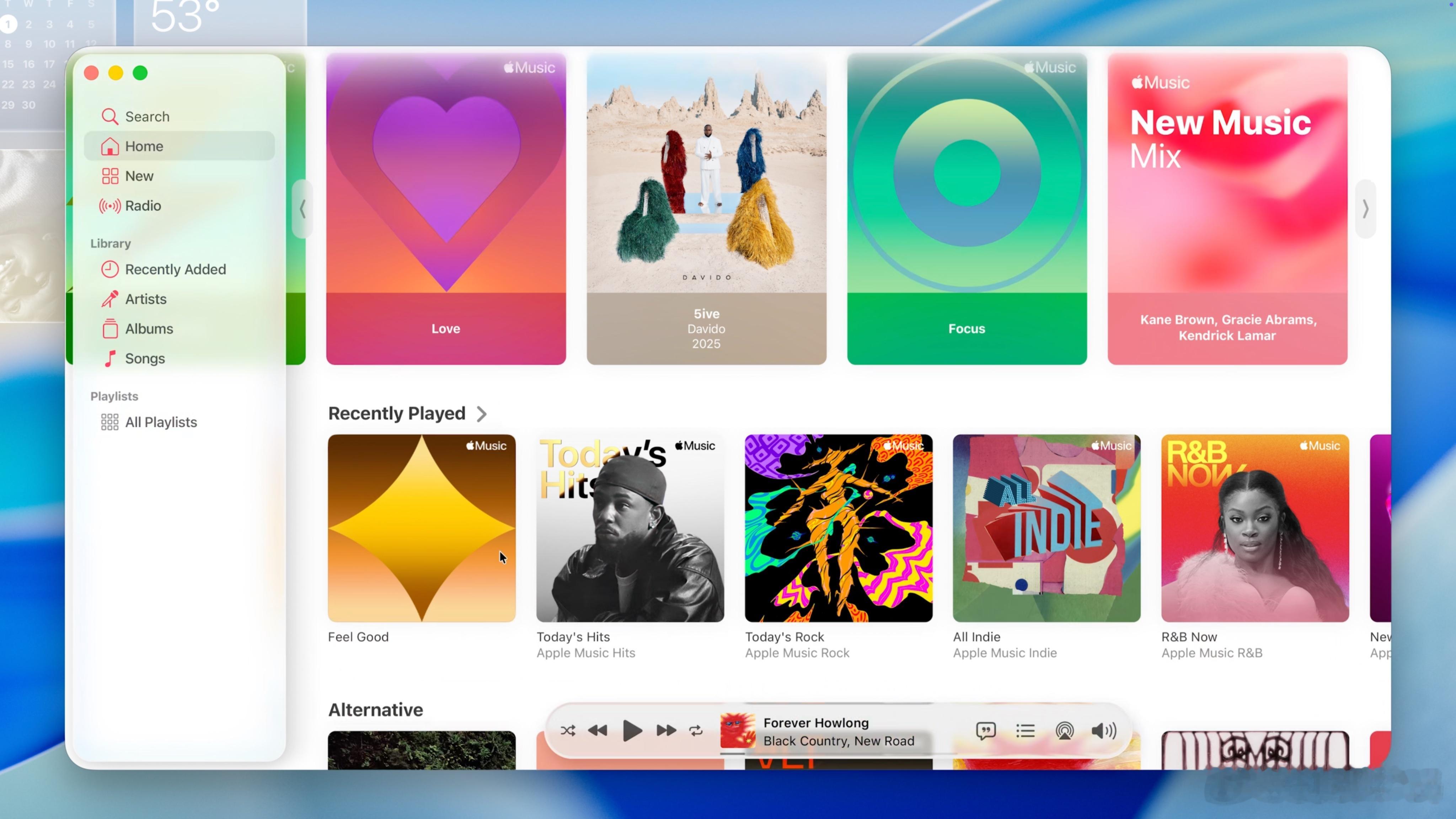Open the Radio section
The image size is (1456, 819).
pyautogui.click(x=179, y=206)
